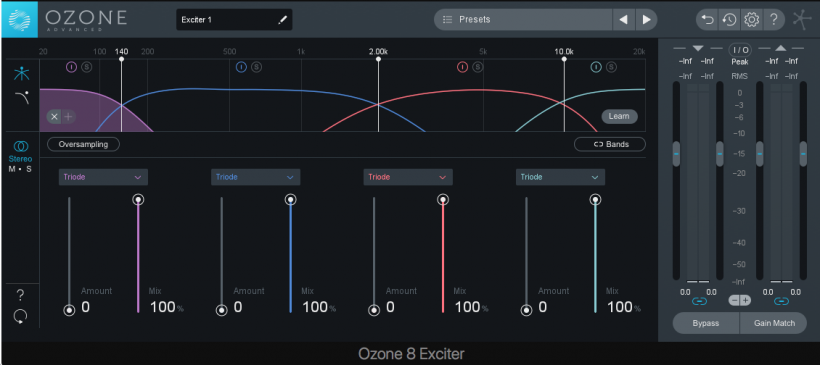Open settings gear icon
The width and height of the screenshot is (820, 365).
click(751, 20)
